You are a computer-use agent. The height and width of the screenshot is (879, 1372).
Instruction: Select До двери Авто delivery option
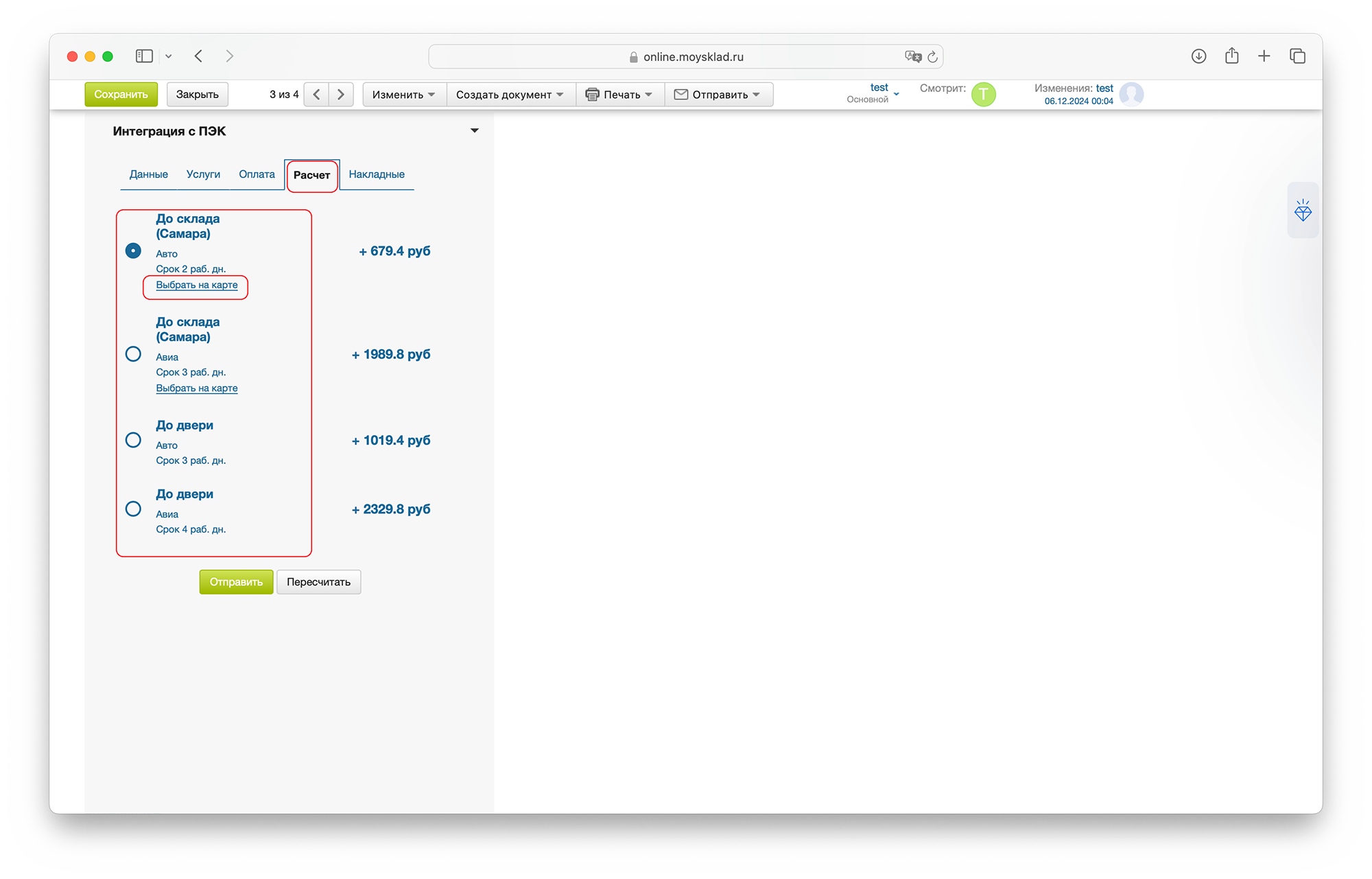click(x=134, y=440)
